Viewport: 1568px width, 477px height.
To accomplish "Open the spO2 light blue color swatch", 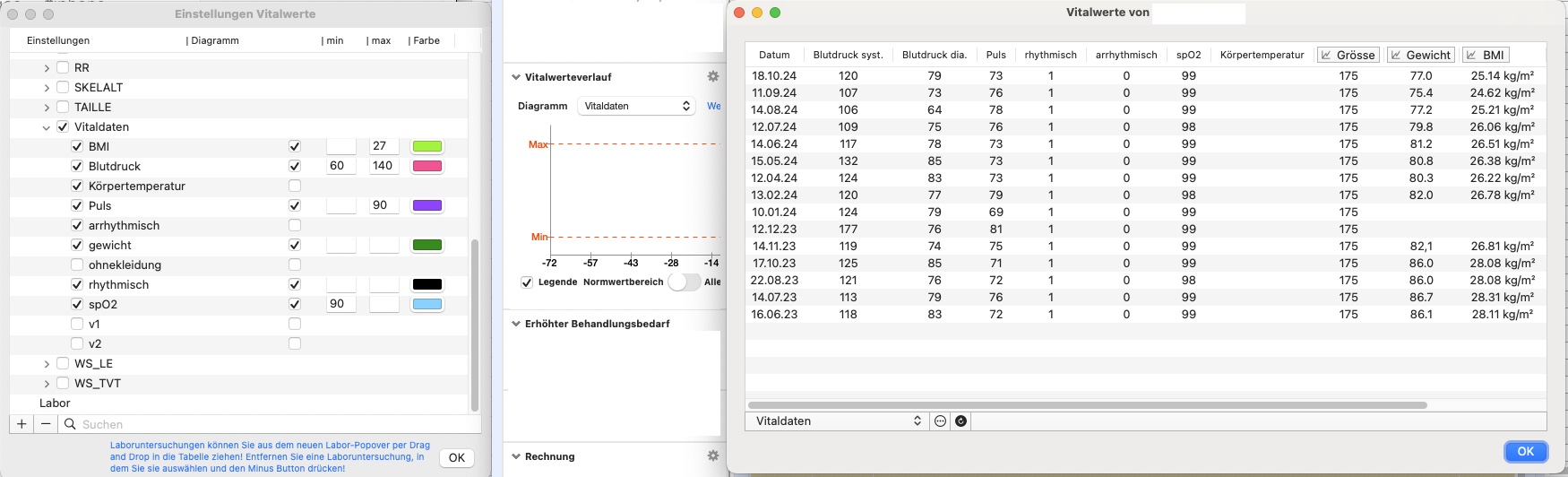I will pos(427,304).
